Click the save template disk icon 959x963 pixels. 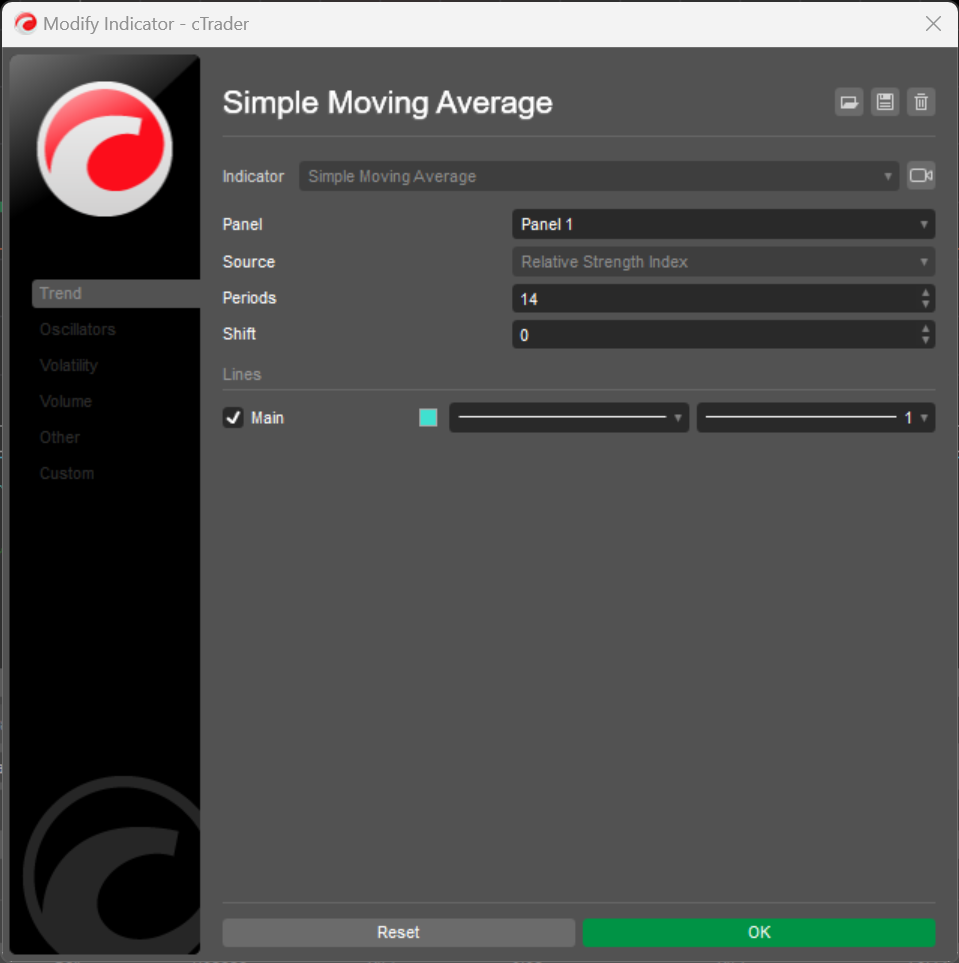coord(885,102)
